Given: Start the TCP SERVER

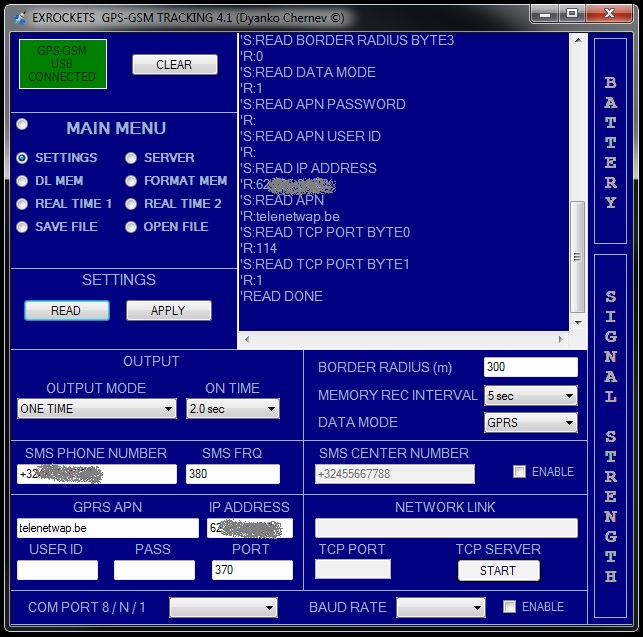Looking at the screenshot, I should [499, 571].
